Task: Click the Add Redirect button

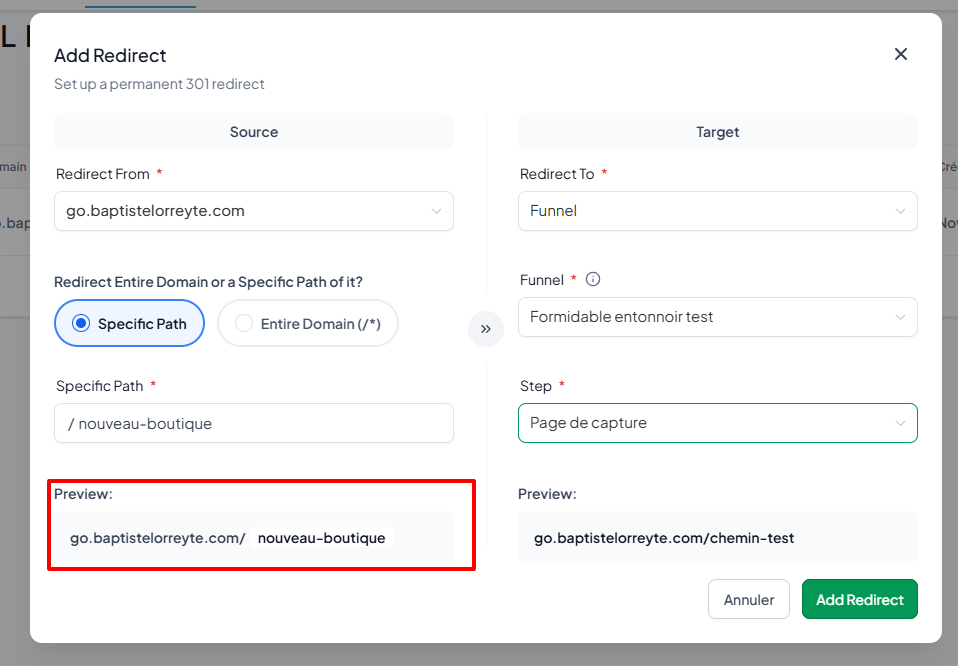Action: pos(860,599)
